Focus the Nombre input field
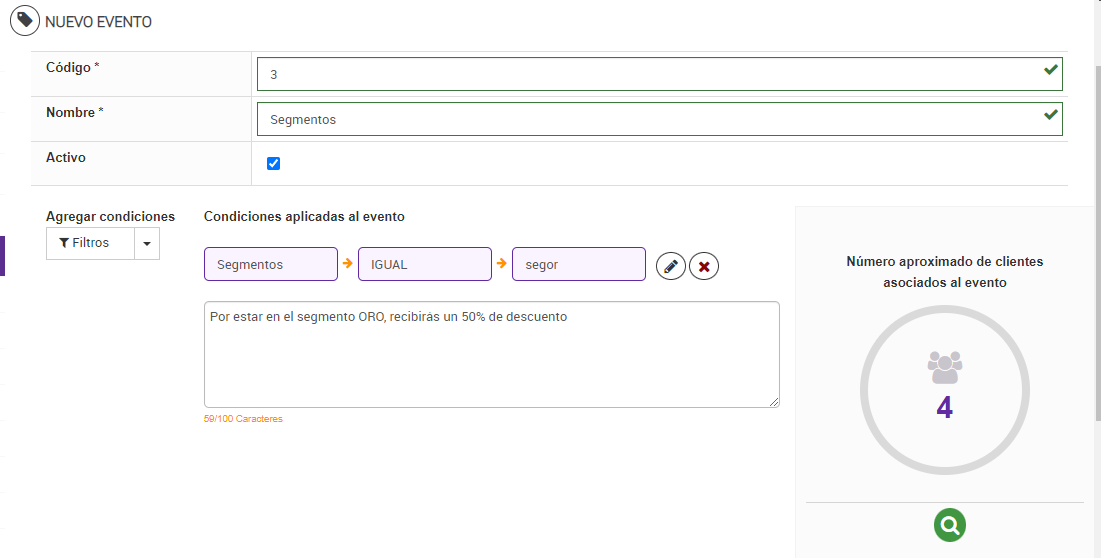Image resolution: width=1101 pixels, height=558 pixels. (650, 119)
